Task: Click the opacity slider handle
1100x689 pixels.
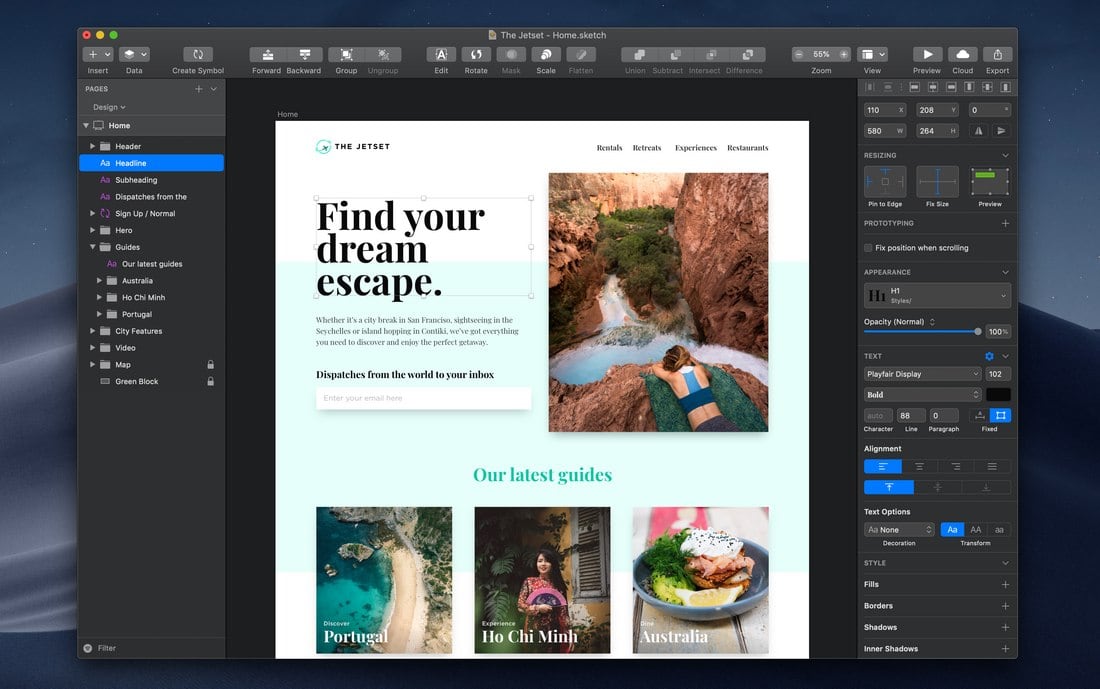Action: coord(977,332)
